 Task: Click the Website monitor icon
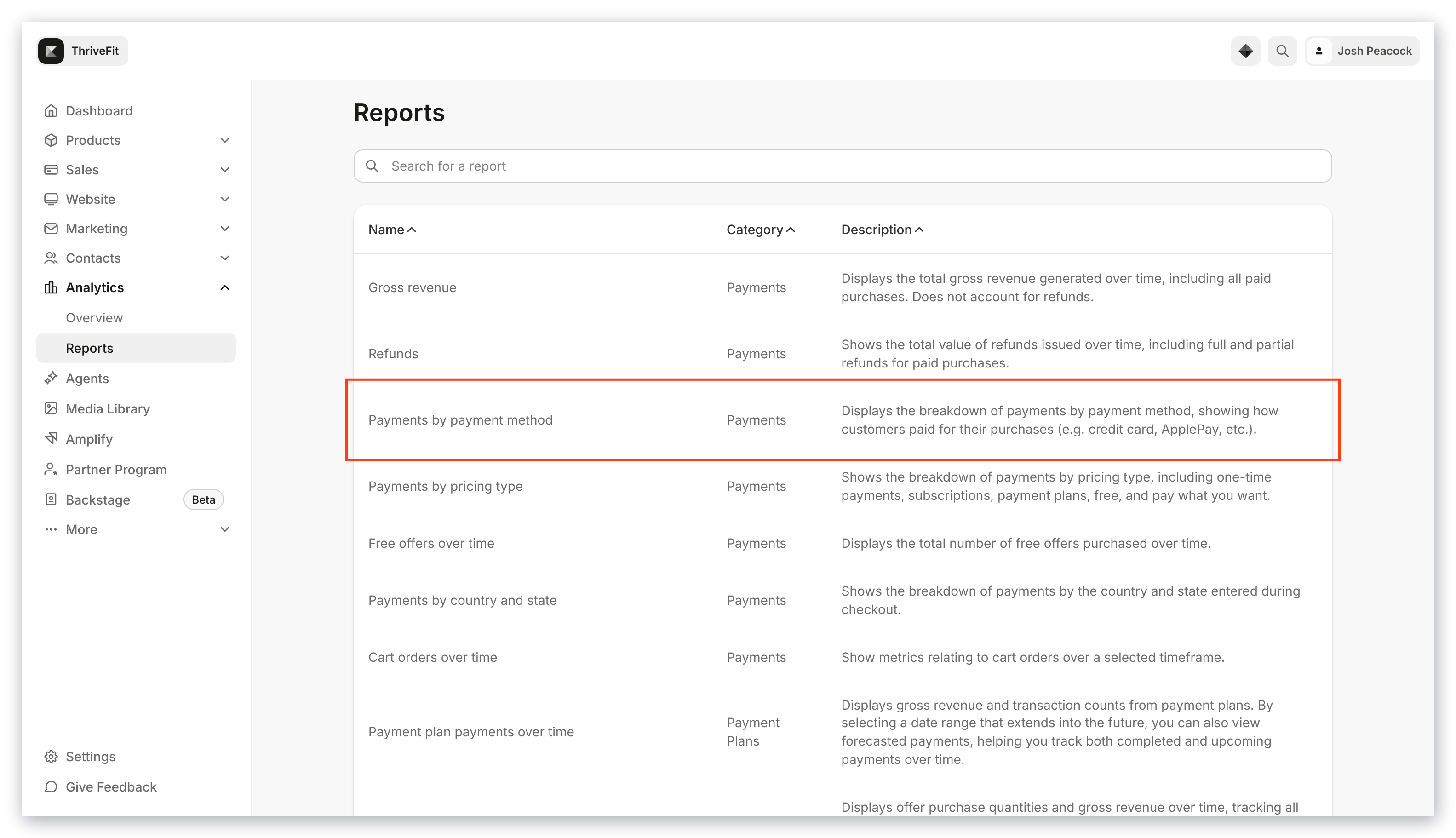click(x=51, y=199)
